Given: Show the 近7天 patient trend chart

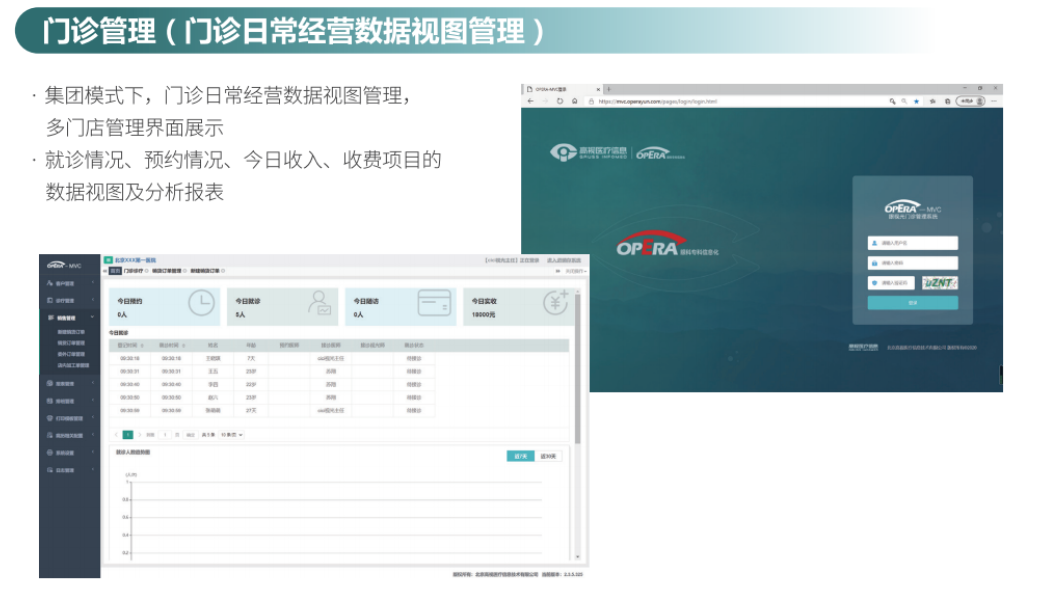Looking at the screenshot, I should coord(521,456).
